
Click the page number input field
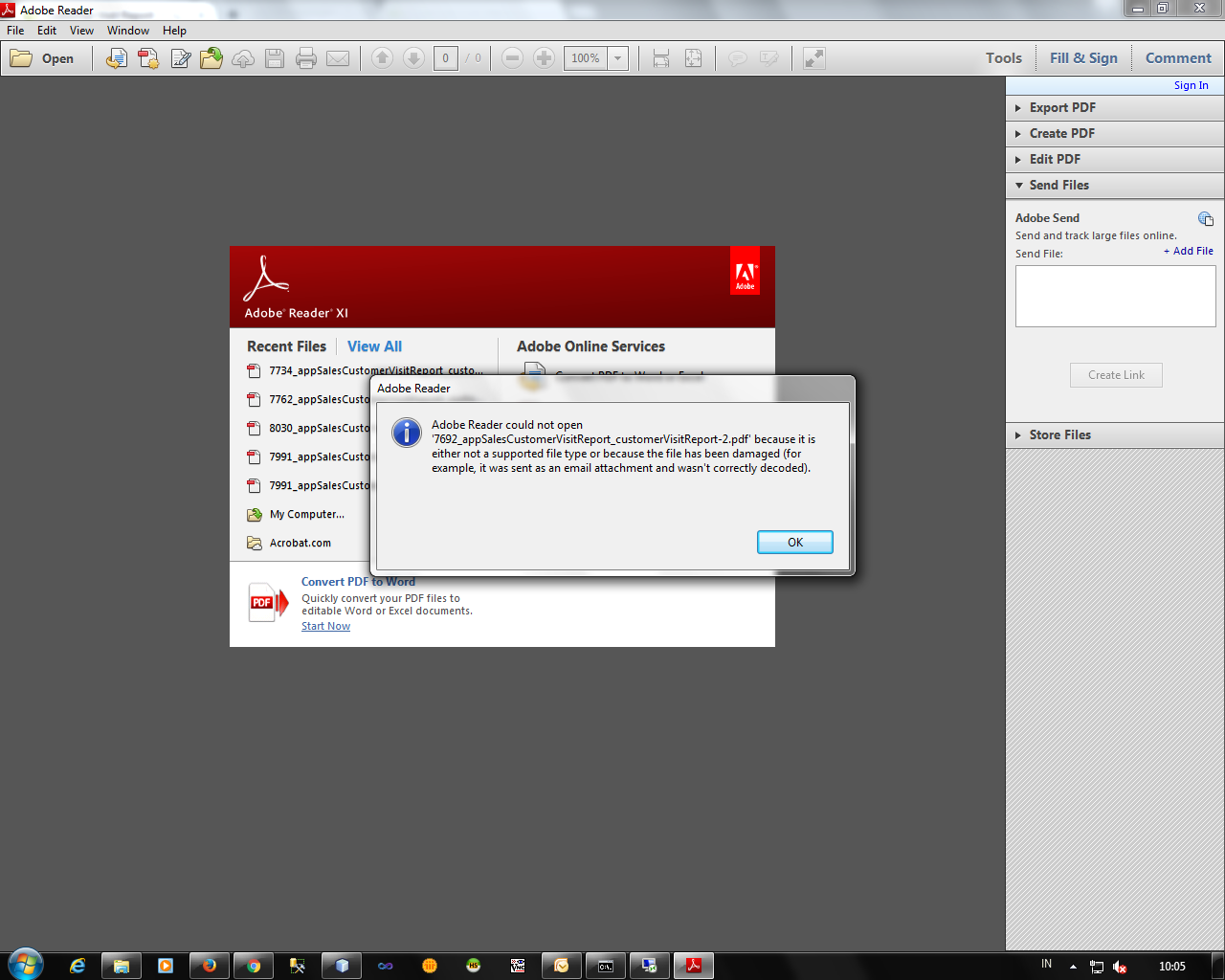[446, 58]
